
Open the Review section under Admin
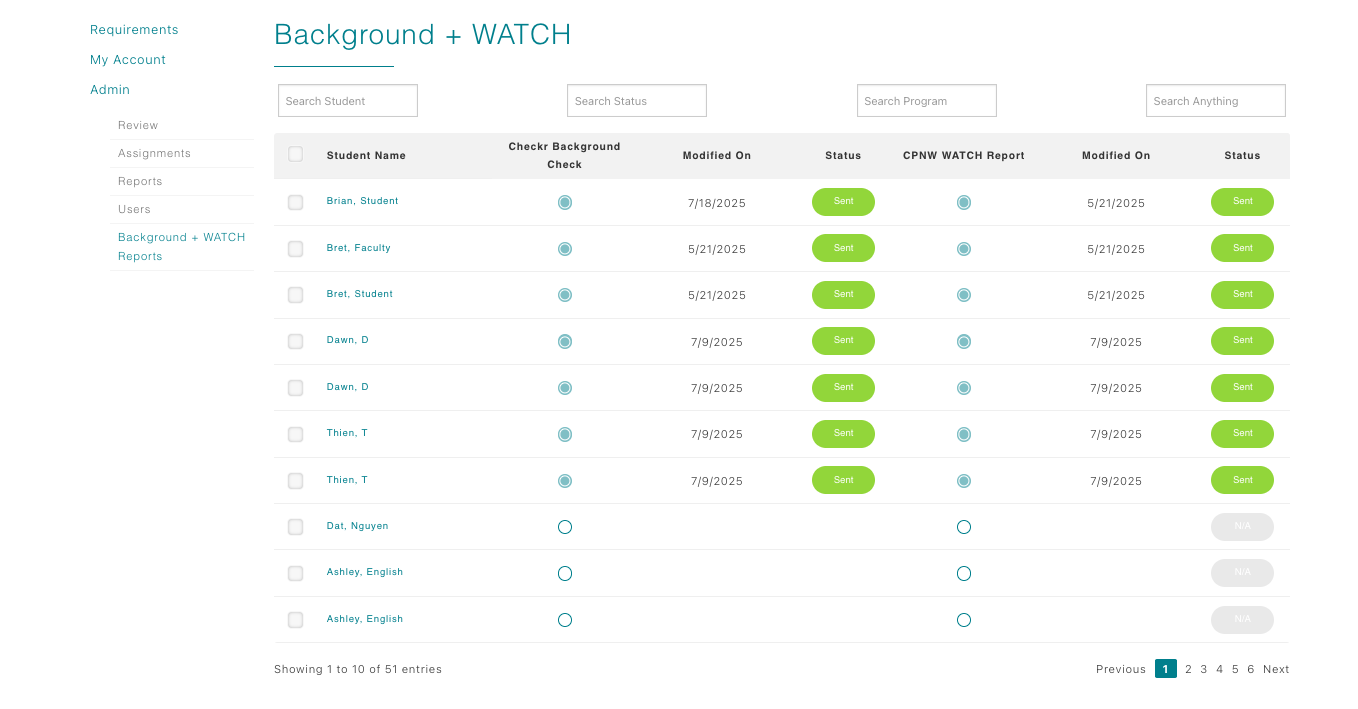[x=137, y=125]
